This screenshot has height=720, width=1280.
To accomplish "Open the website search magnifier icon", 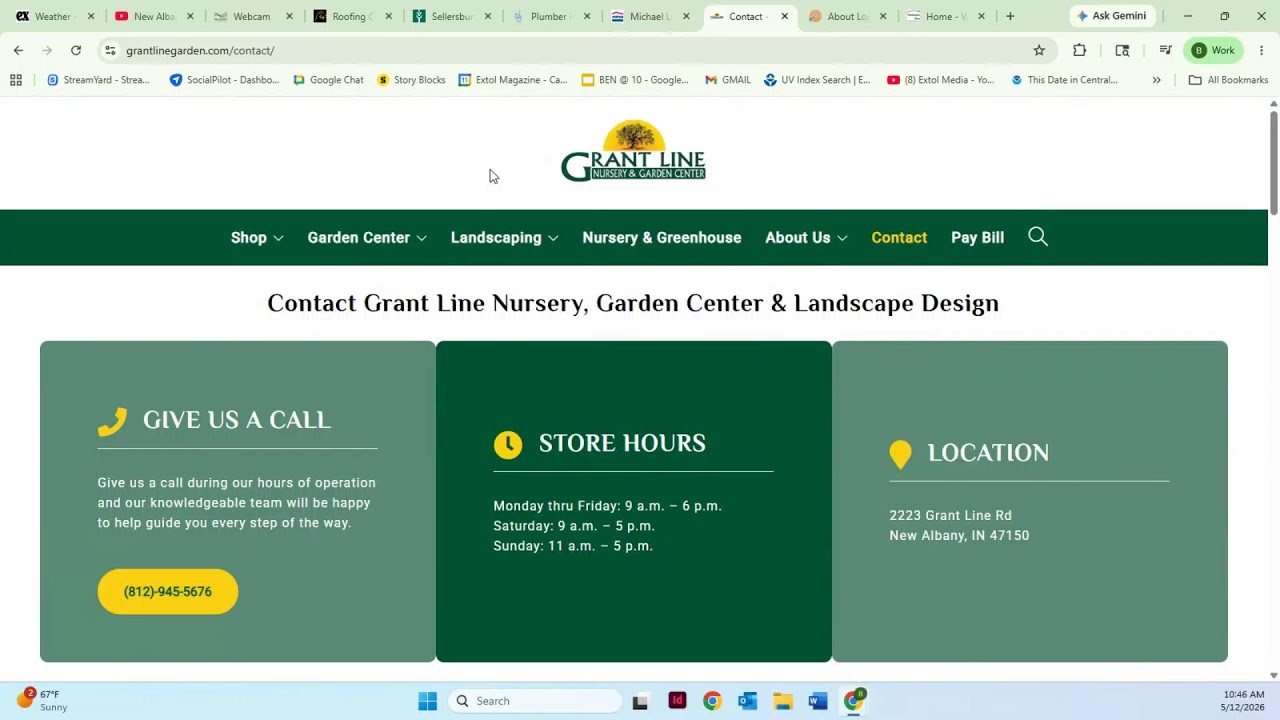I will pos(1038,237).
